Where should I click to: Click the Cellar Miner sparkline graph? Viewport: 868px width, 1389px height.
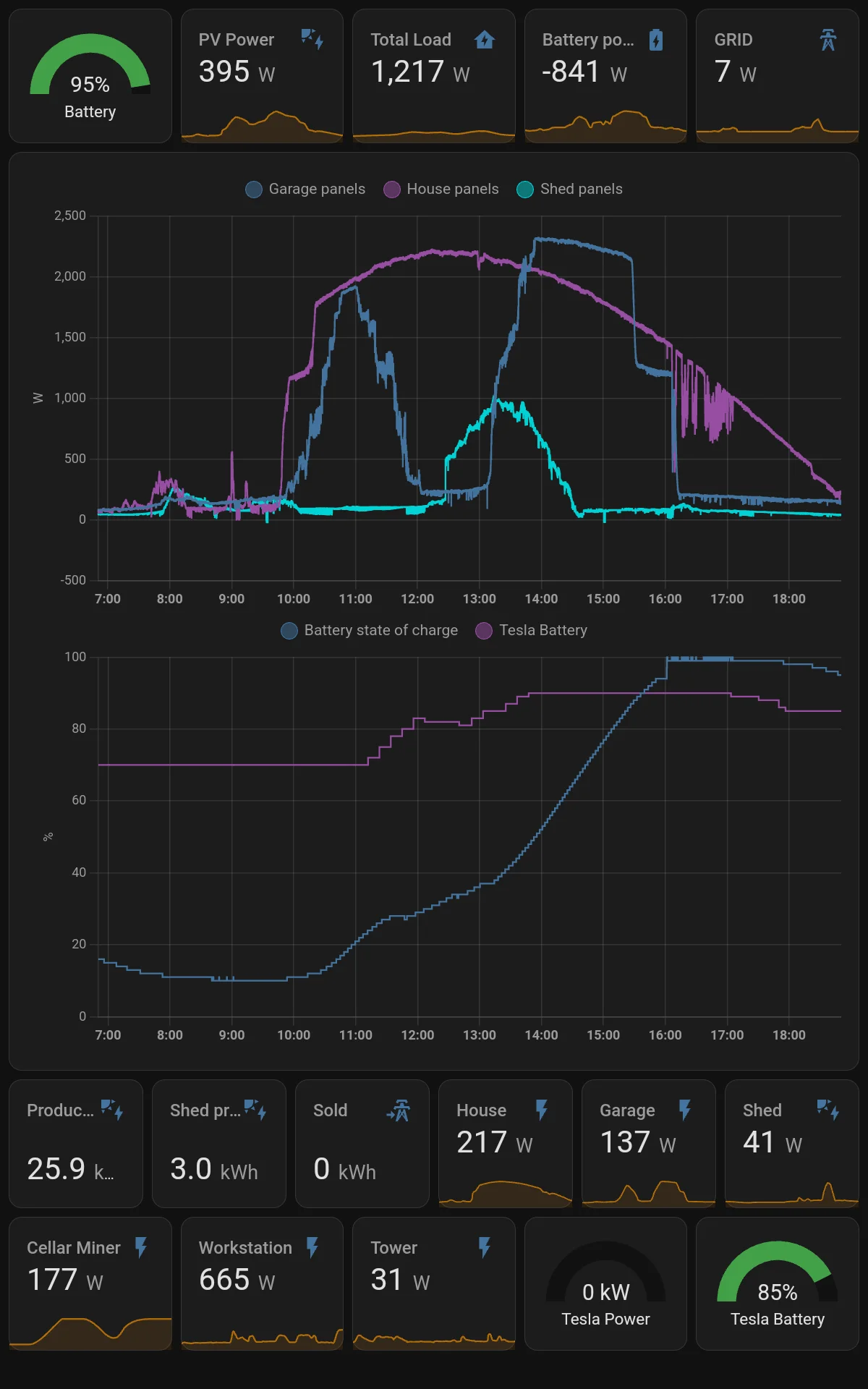click(x=90, y=1333)
